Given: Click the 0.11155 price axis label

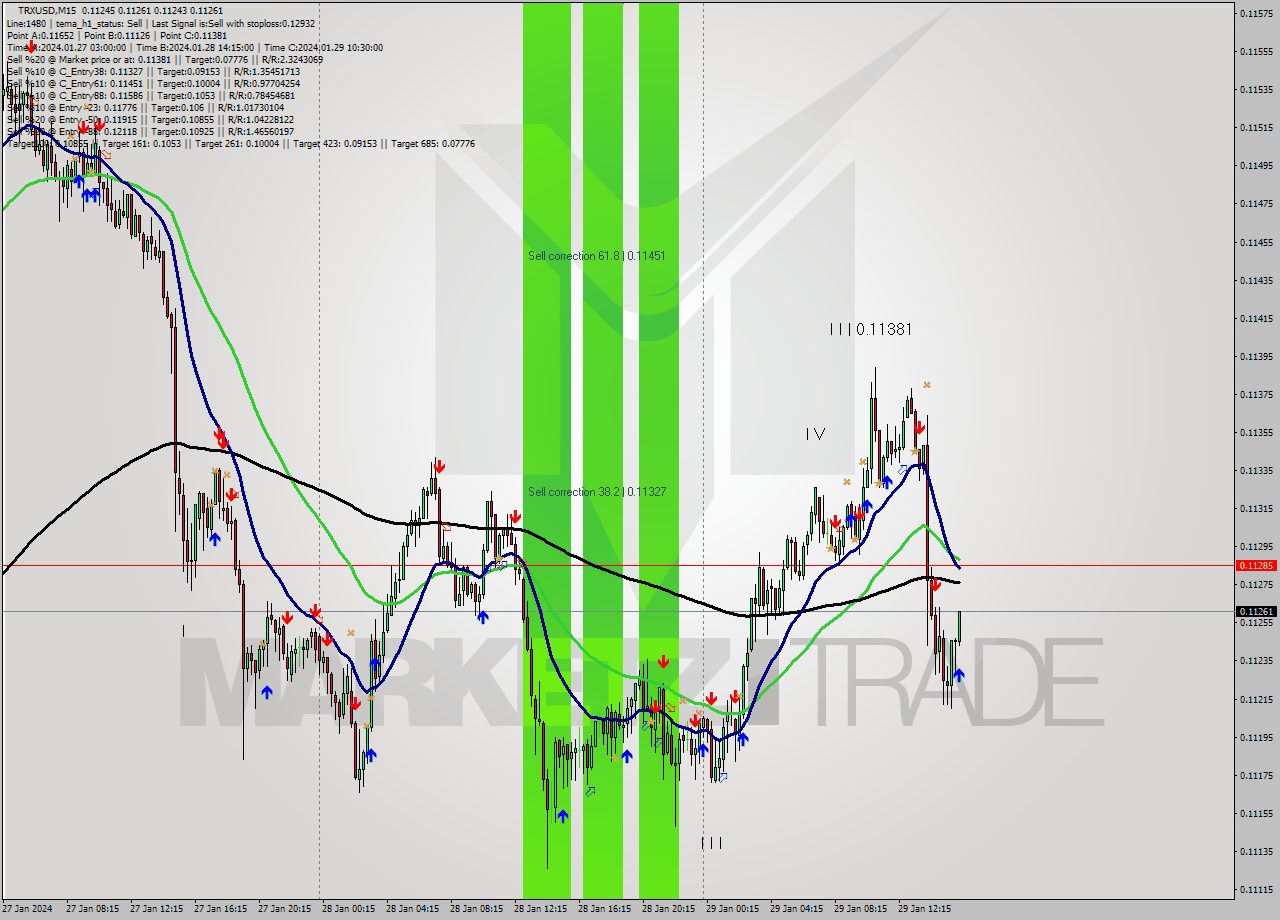Looking at the screenshot, I should coord(1257,813).
